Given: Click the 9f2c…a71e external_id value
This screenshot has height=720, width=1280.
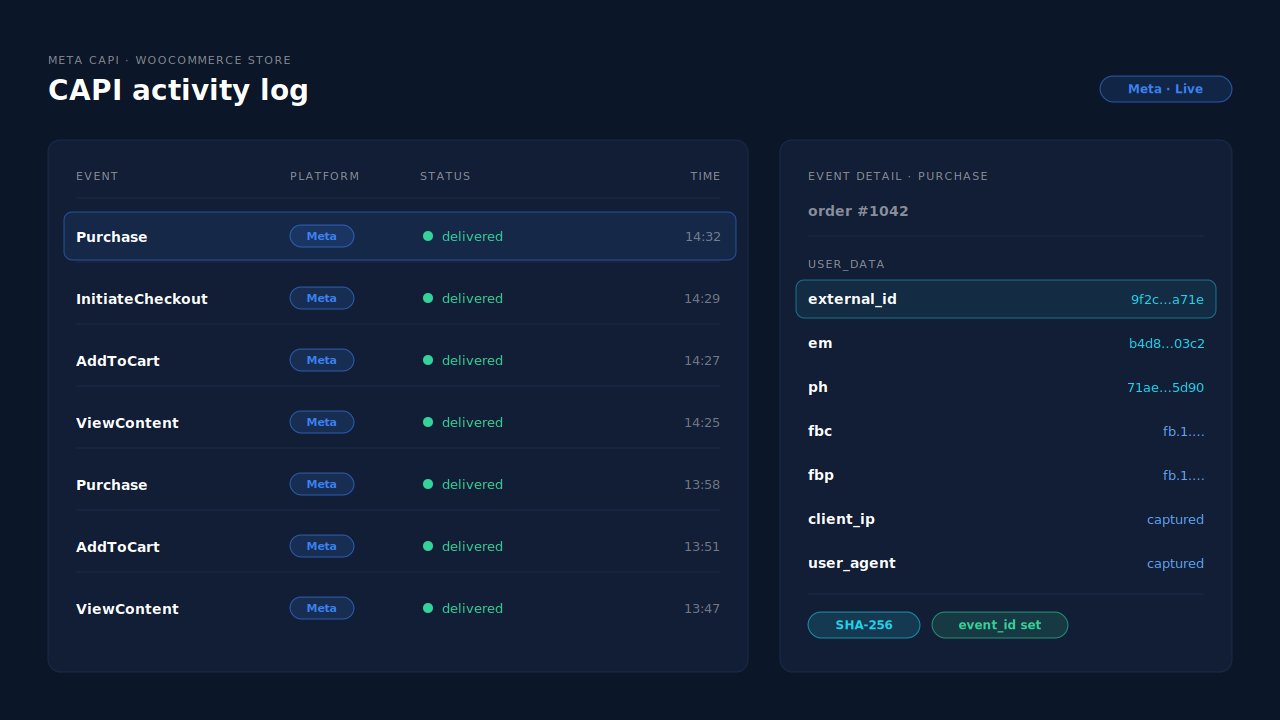Looking at the screenshot, I should pyautogui.click(x=1167, y=299).
